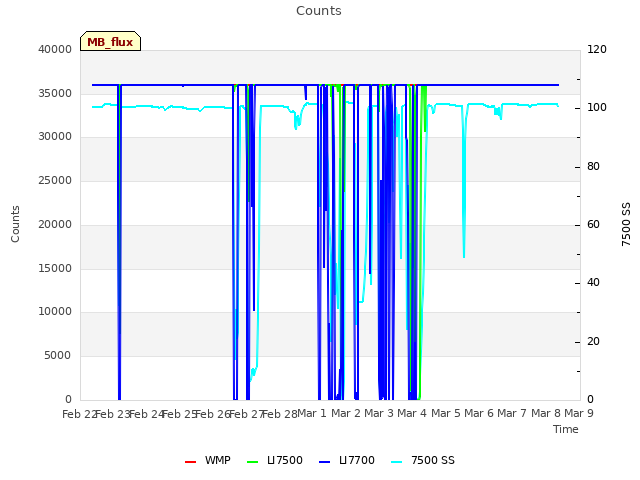Click the MB_flux label tag
Viewport: 640px width, 480px height.
click(x=110, y=41)
